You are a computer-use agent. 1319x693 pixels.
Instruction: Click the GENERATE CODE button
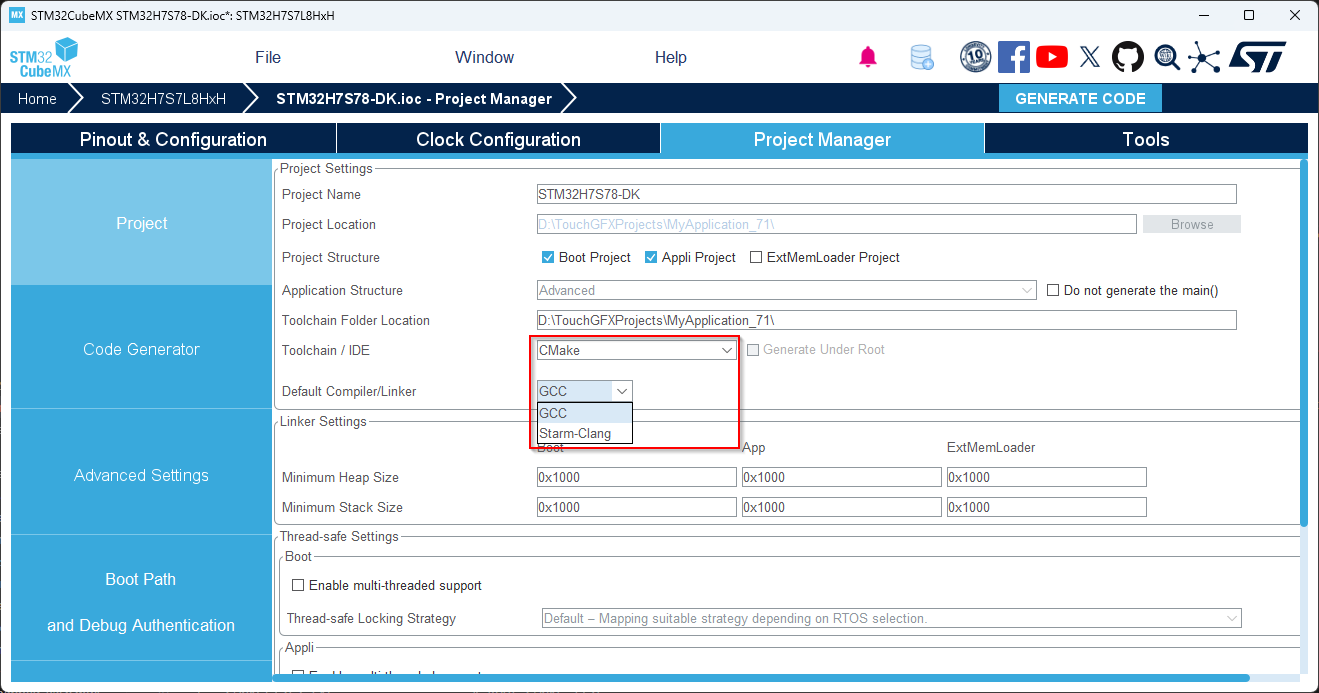1080,98
